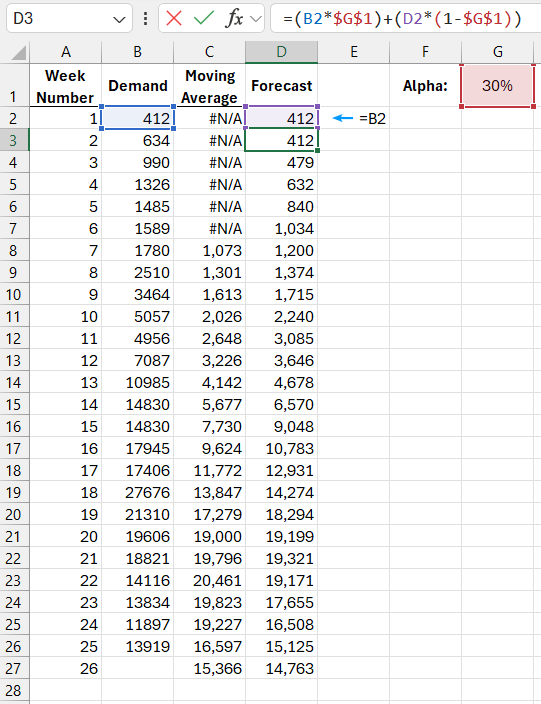This screenshot has height=704, width=541.
Task: Click the Forecast header cell
Action: [281, 85]
